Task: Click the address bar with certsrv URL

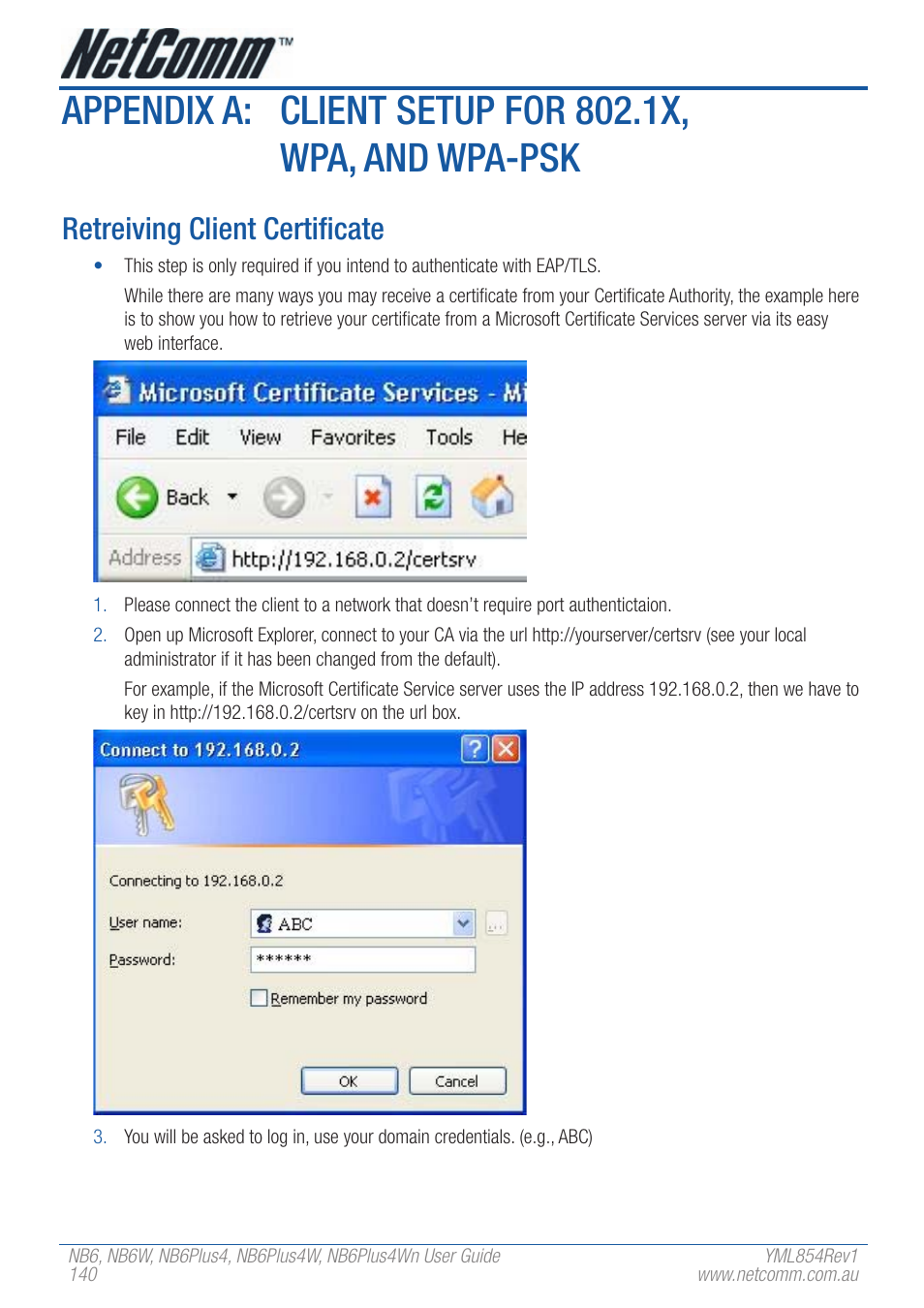Action: (358, 559)
